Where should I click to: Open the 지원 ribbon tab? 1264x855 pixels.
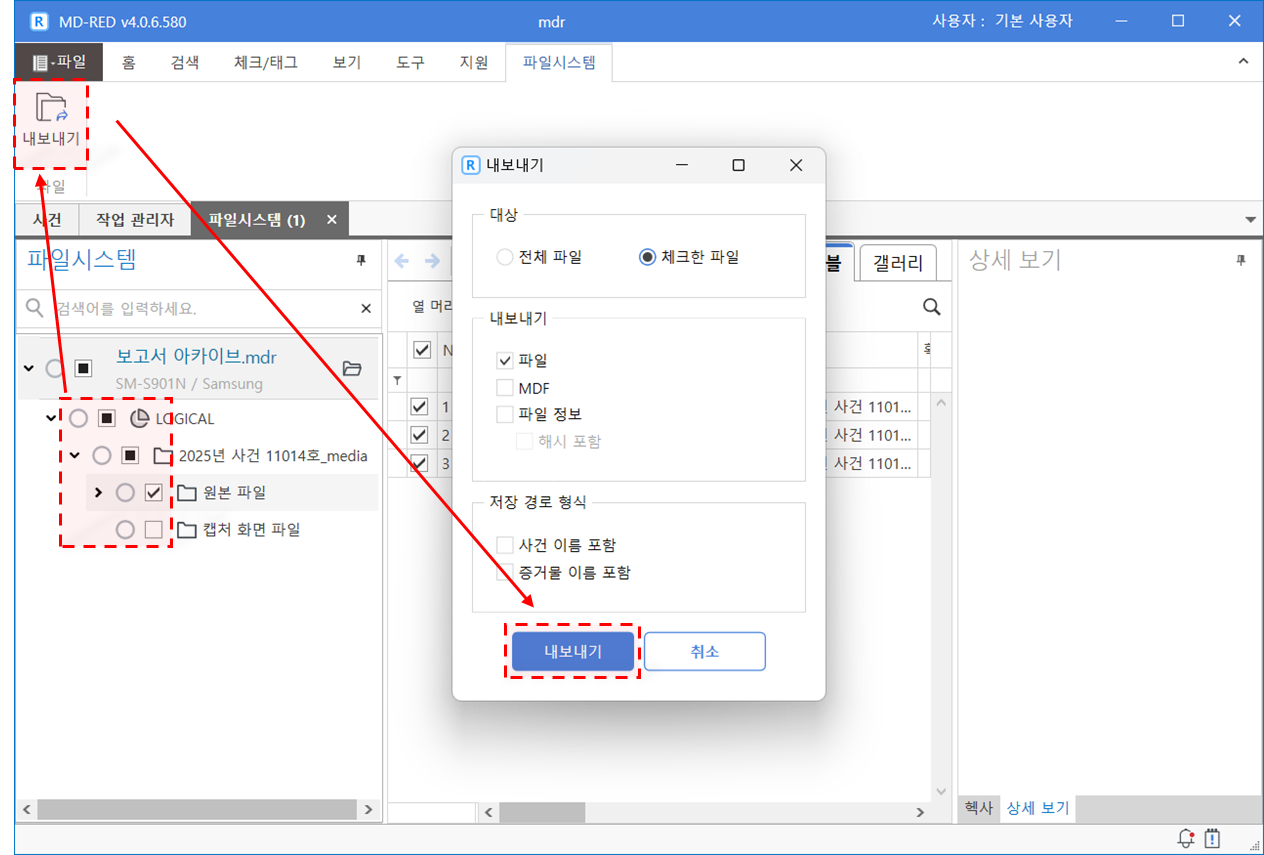[474, 62]
